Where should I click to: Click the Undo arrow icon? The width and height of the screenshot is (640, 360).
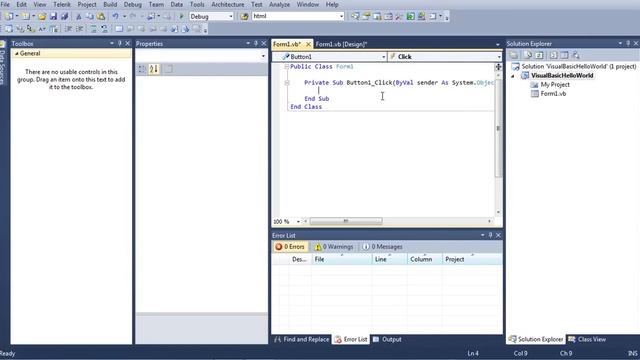pyautogui.click(x=116, y=16)
